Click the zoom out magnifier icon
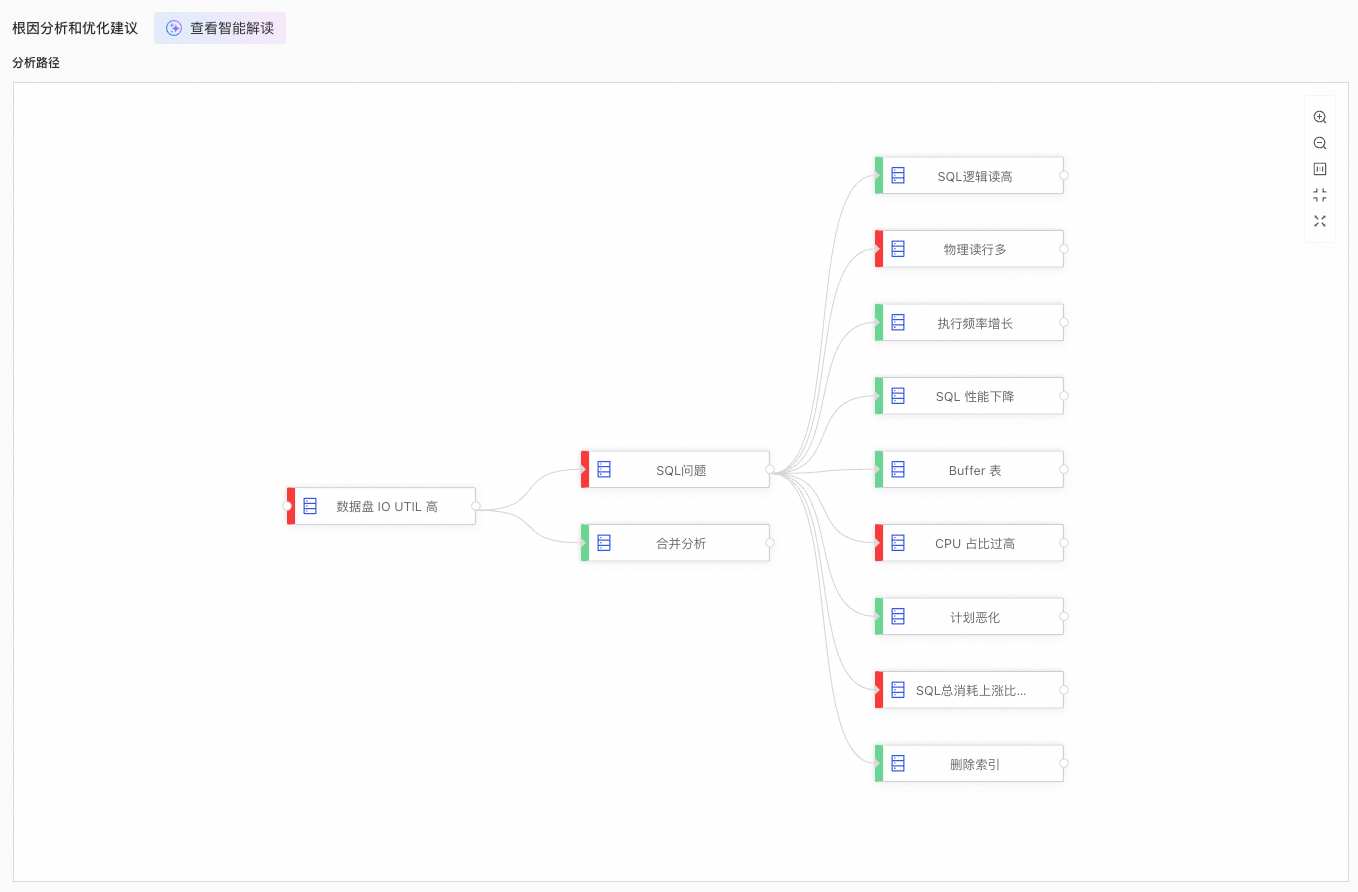 coord(1320,143)
